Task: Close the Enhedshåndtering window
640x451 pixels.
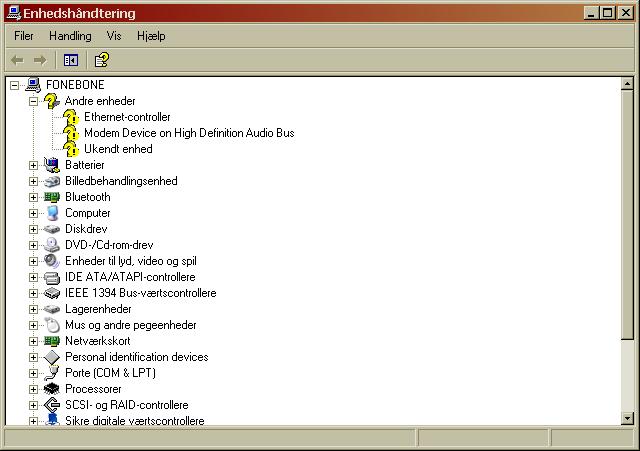Action: (625, 13)
